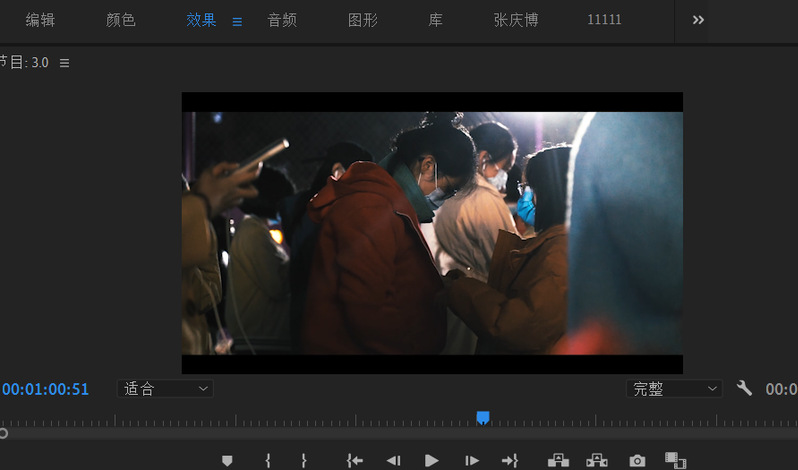This screenshot has height=470, width=798.
Task: Step forward one frame
Action: click(472, 460)
